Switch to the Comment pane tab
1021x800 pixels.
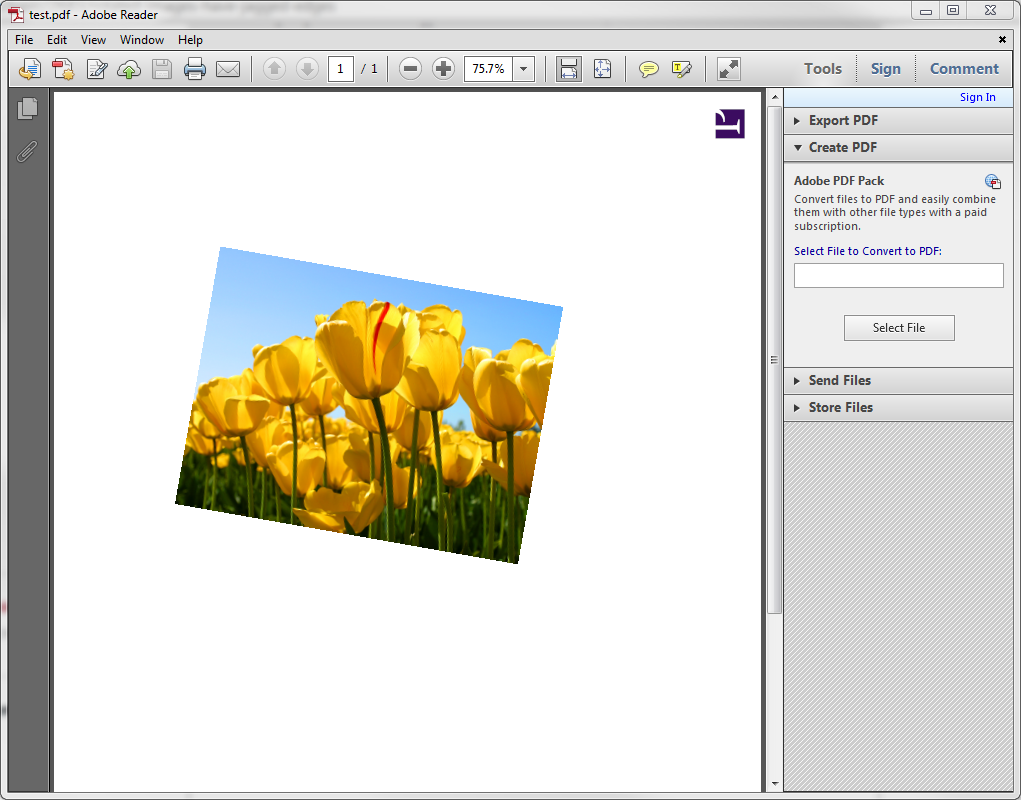[x=964, y=69]
